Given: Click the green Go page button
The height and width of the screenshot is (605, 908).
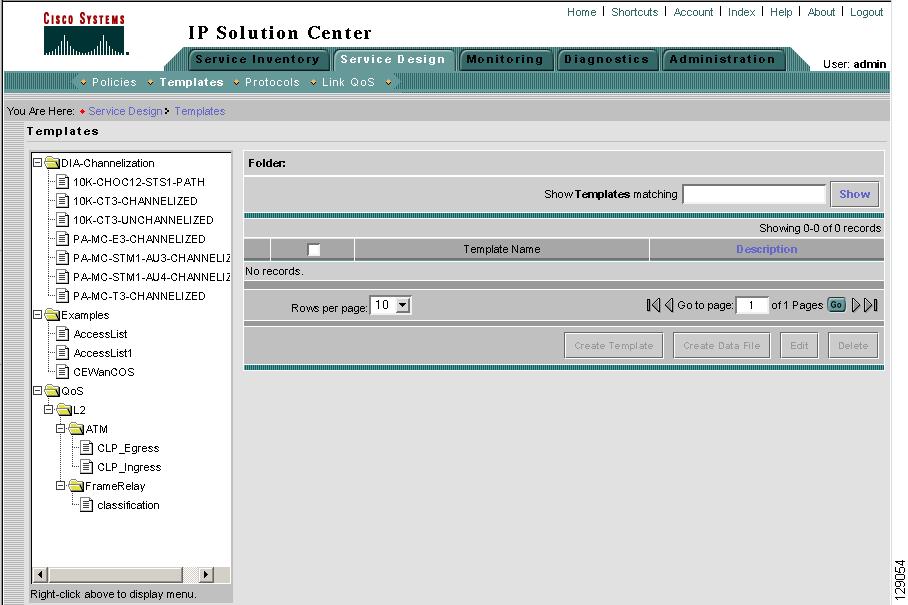Looking at the screenshot, I should click(836, 305).
